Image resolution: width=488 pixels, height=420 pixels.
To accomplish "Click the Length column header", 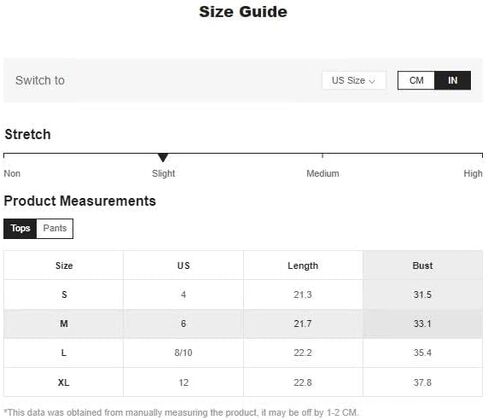I will [x=303, y=265].
